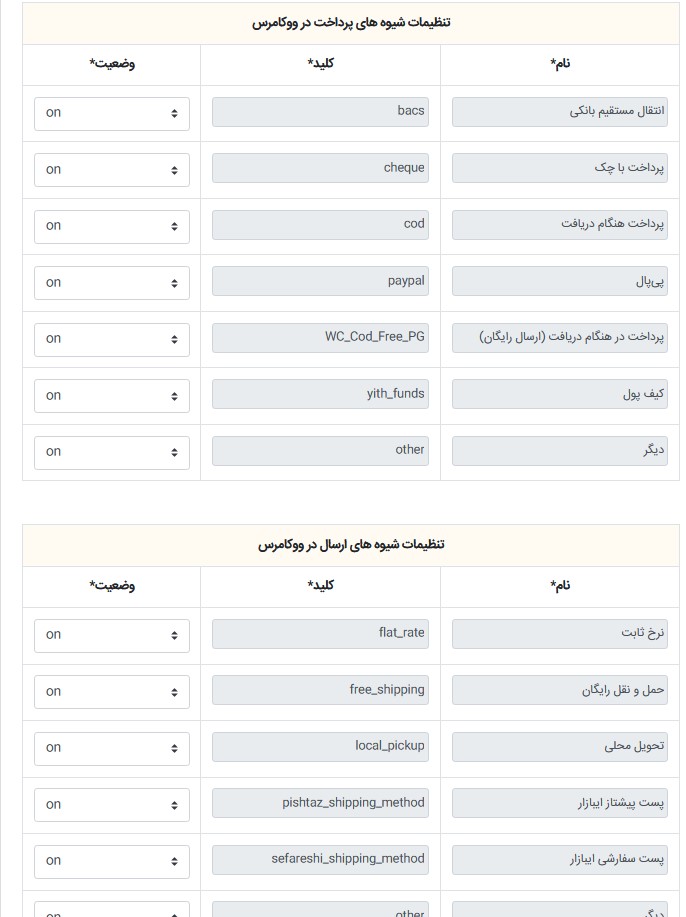Expand status select for WC_Cod_Free_PG row

(x=112, y=339)
